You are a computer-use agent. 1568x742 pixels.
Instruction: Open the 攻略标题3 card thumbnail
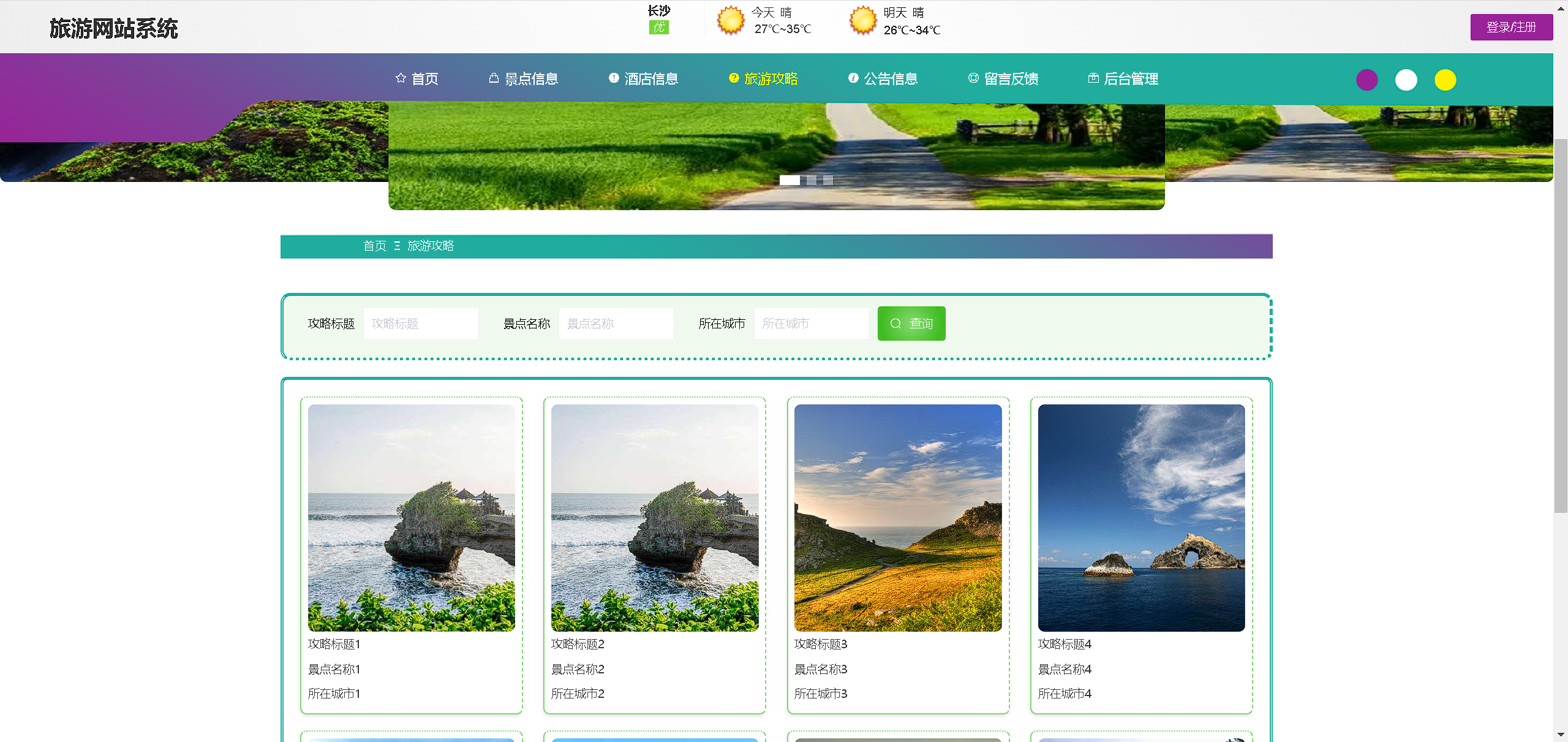pyautogui.click(x=898, y=518)
